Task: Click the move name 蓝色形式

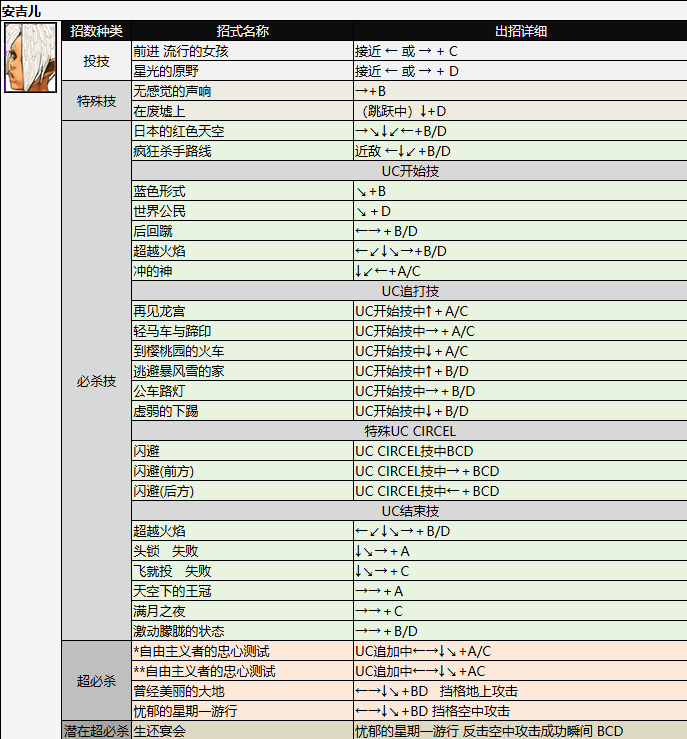Action: point(159,191)
